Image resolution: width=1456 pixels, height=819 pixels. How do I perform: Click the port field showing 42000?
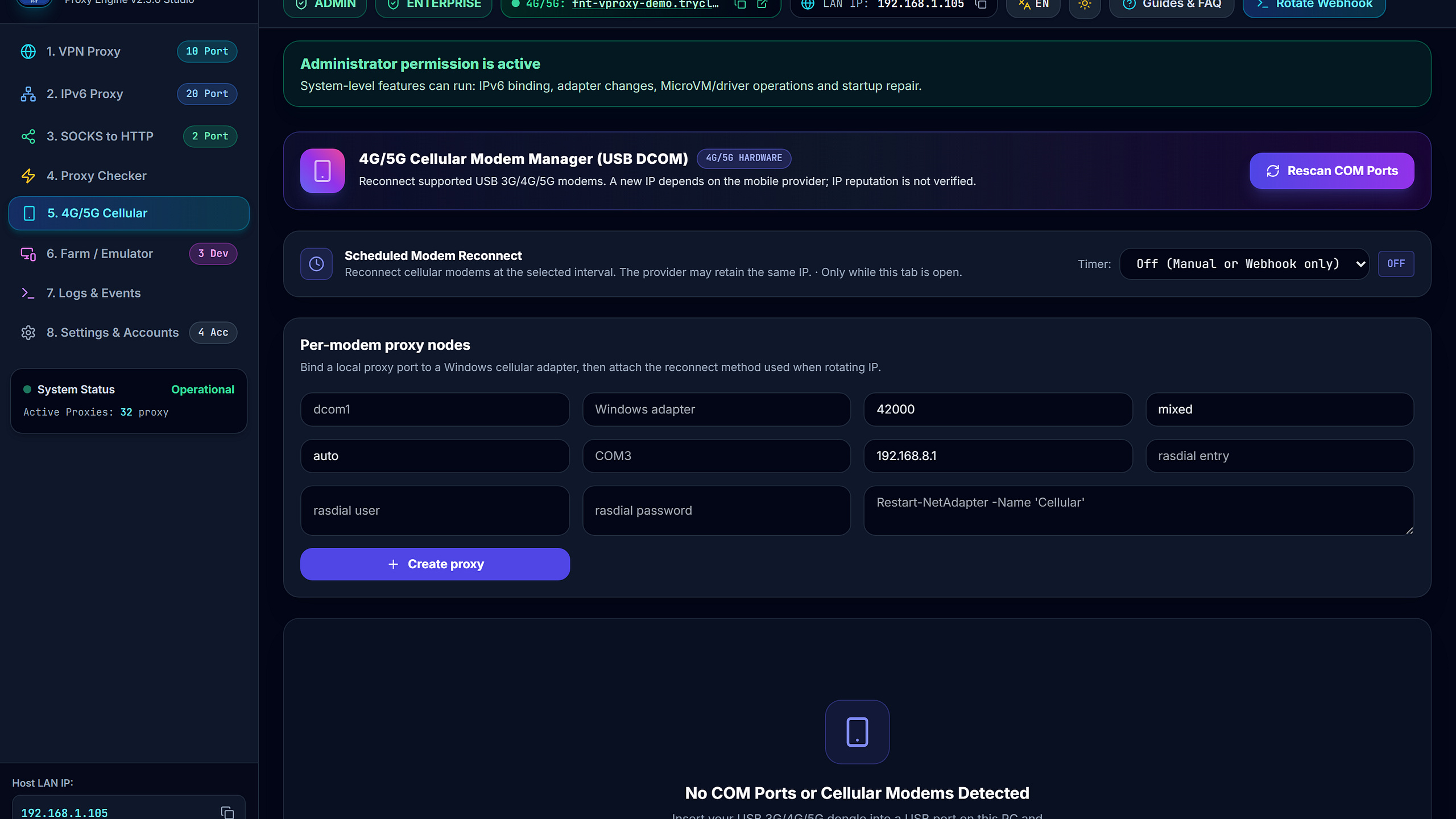tap(998, 409)
